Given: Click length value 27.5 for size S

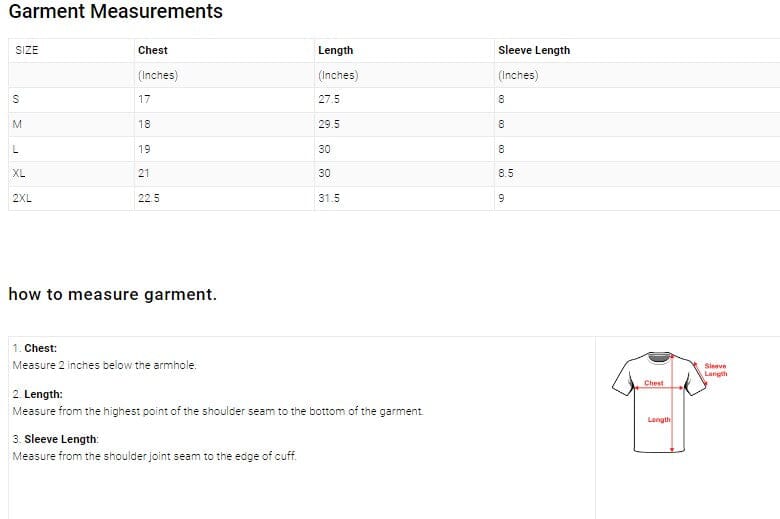Looking at the screenshot, I should click(329, 100).
